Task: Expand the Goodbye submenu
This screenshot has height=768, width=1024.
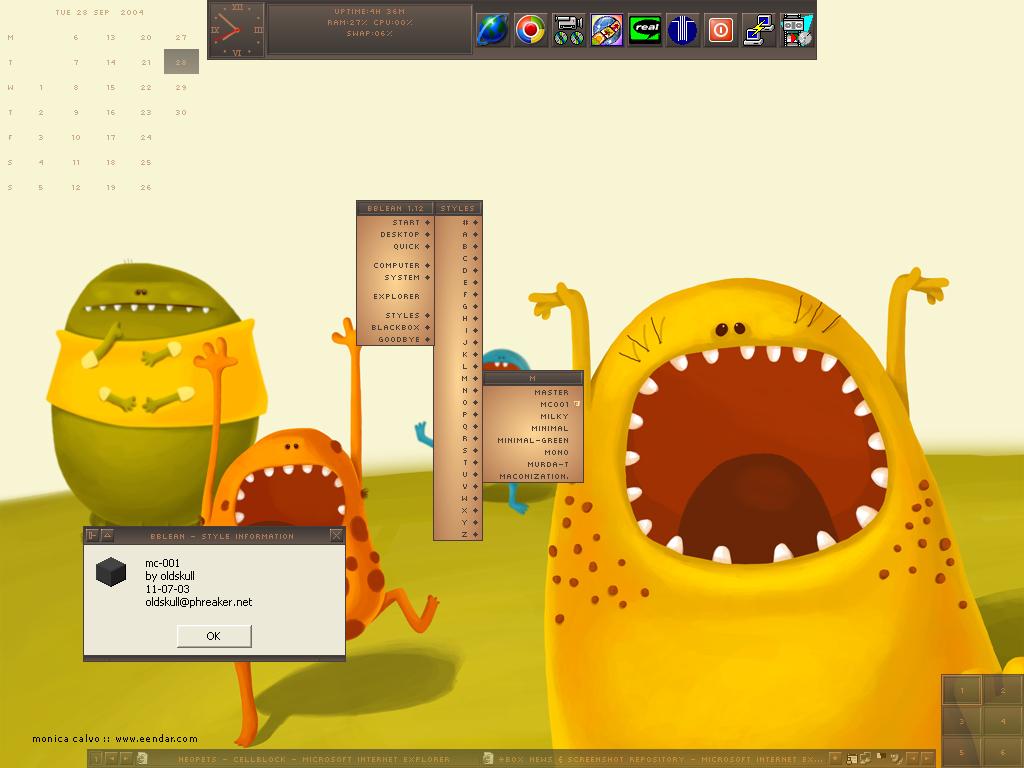Action: 395,340
